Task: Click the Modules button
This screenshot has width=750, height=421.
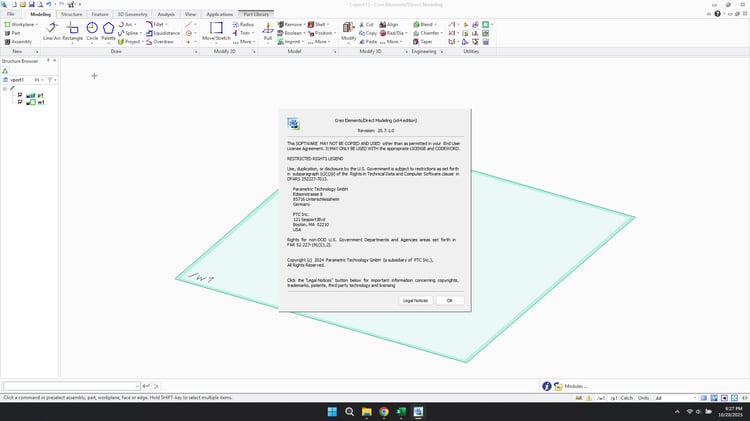Action: tap(571, 386)
